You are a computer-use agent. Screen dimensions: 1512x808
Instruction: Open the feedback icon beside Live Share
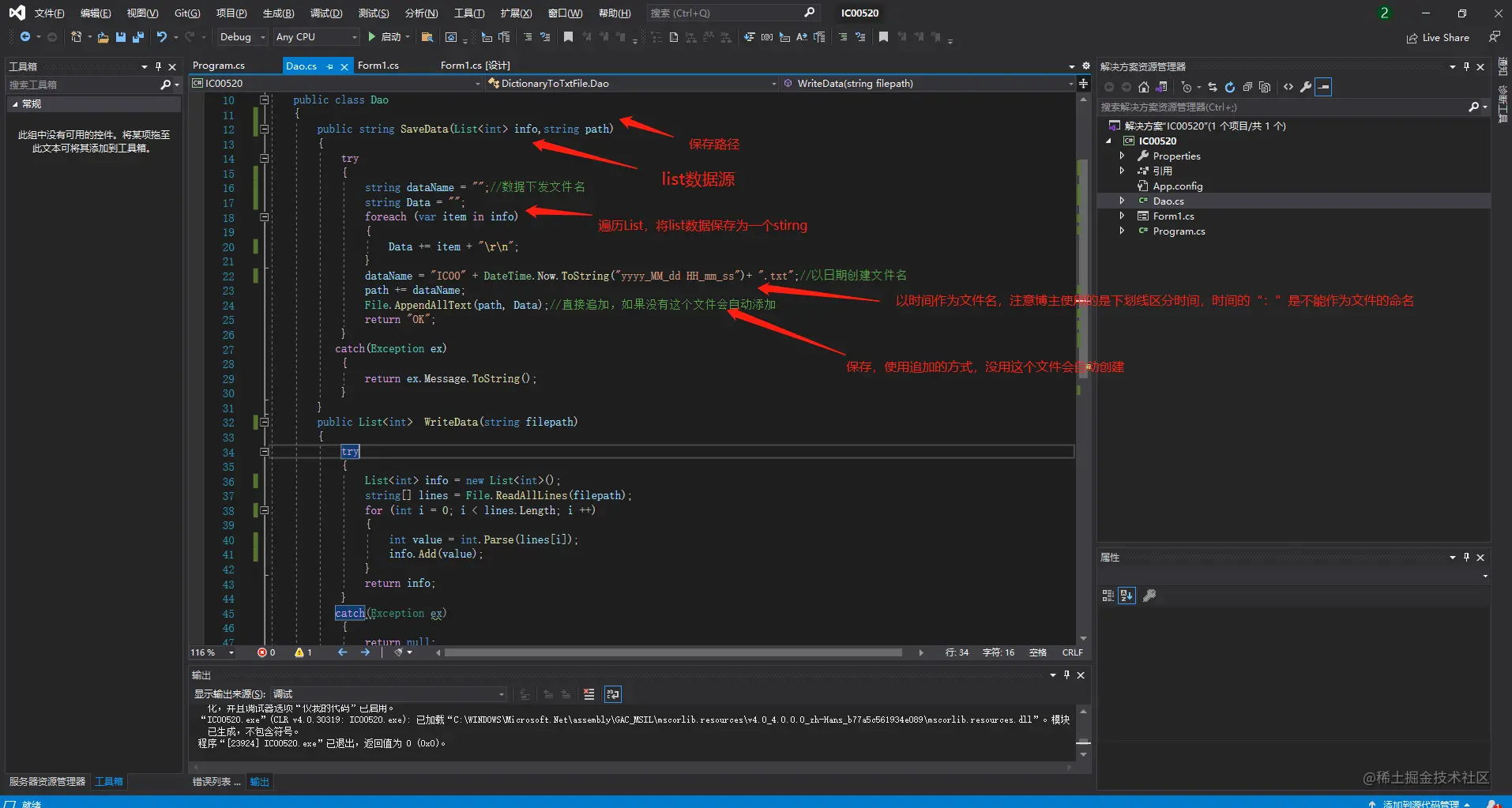click(x=1494, y=37)
